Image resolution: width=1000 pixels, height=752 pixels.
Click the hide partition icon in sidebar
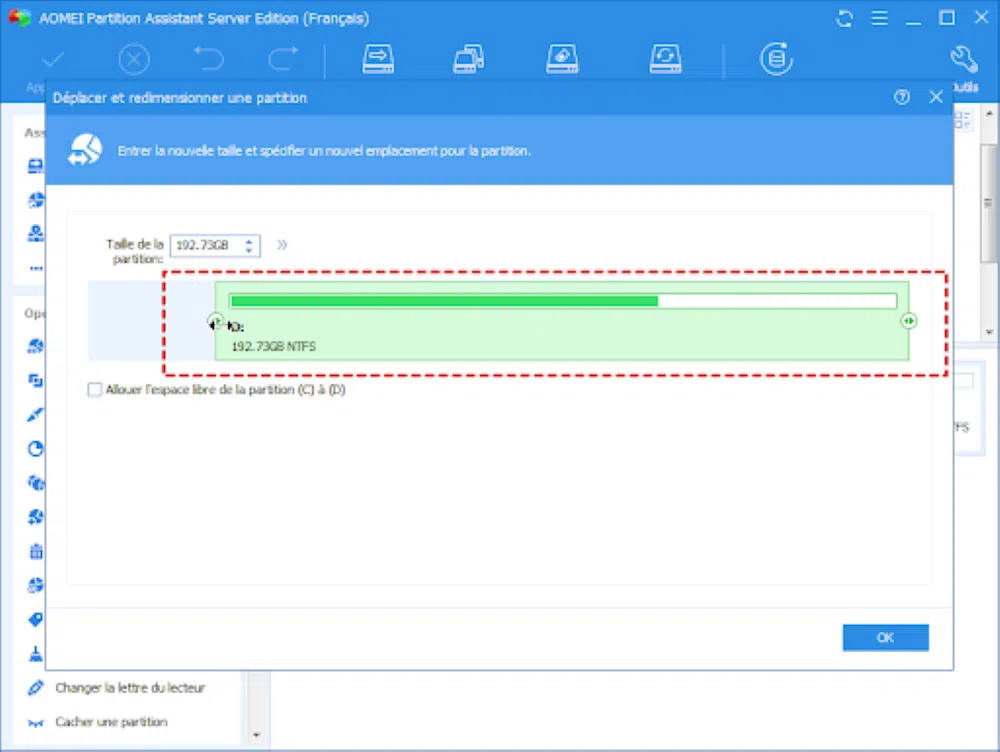(x=36, y=723)
